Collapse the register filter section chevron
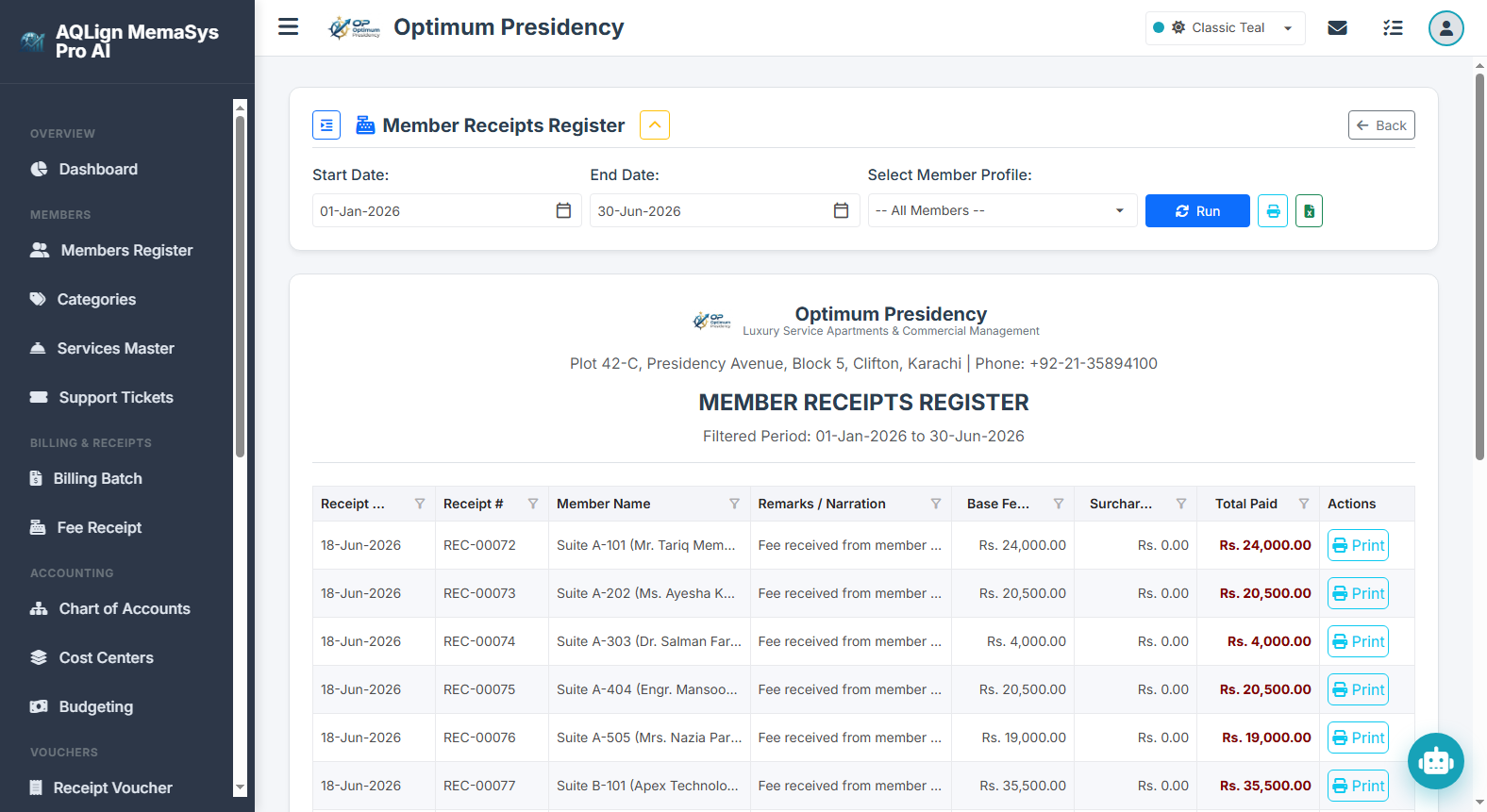The width and height of the screenshot is (1487, 812). coord(655,125)
